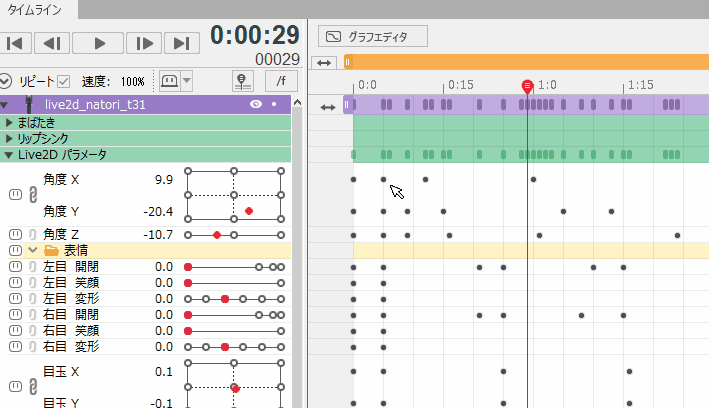Expand the リップシンク group

pos(9,138)
